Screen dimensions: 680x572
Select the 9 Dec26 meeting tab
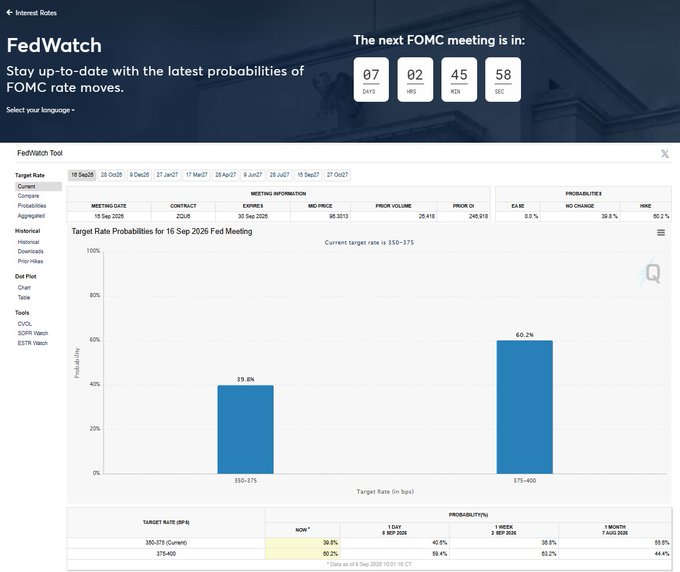139,175
